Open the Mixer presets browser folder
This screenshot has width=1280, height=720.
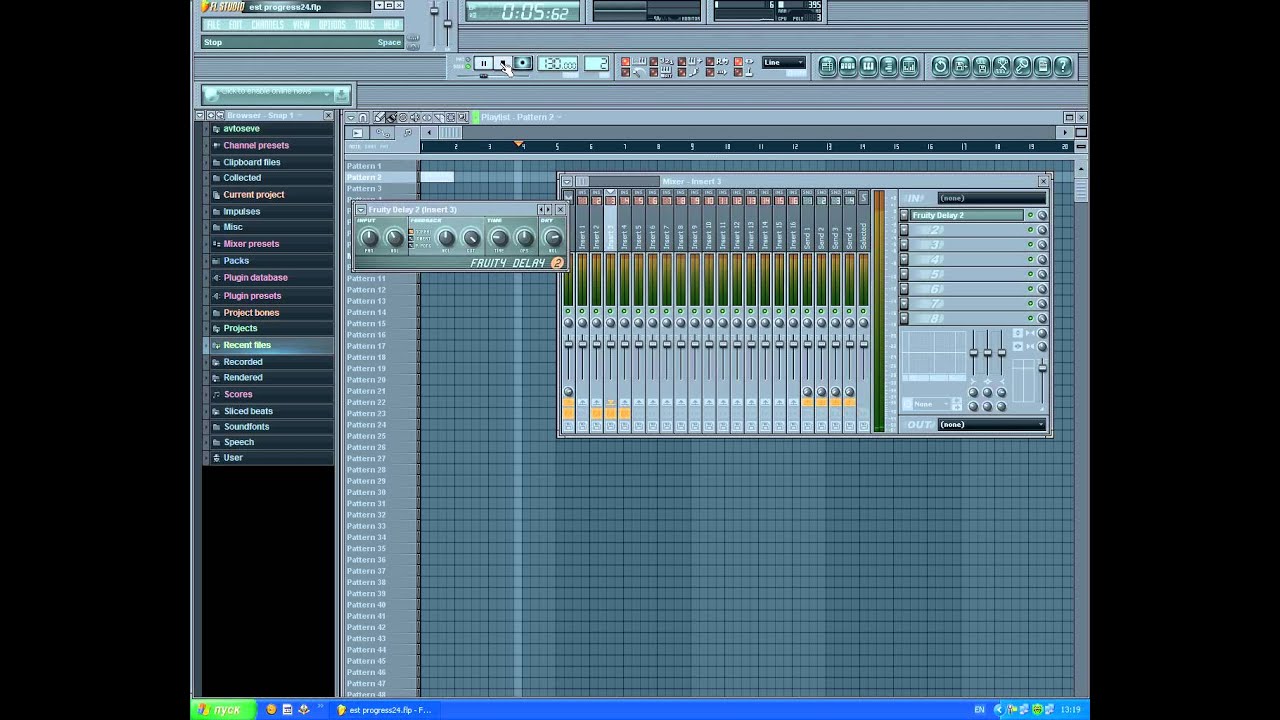(x=251, y=244)
